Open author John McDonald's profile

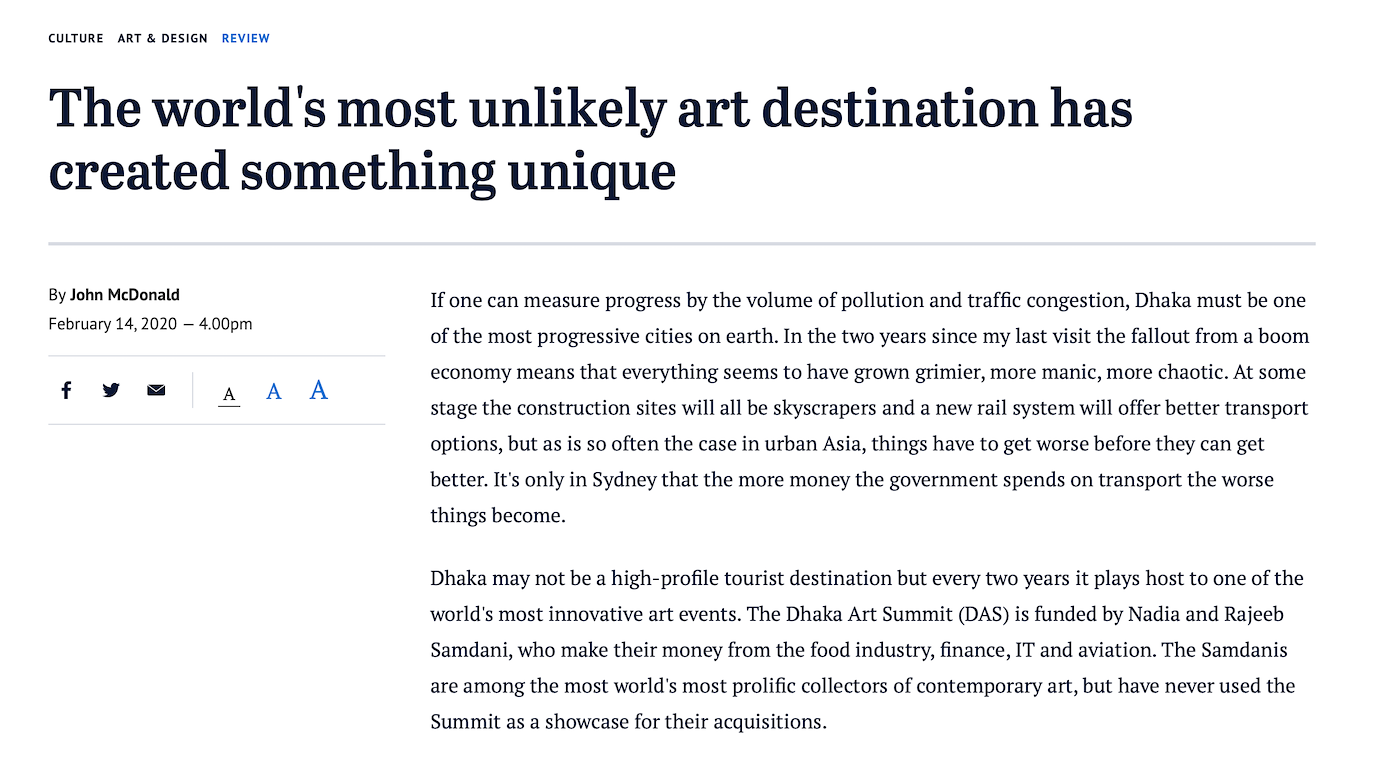coord(125,295)
